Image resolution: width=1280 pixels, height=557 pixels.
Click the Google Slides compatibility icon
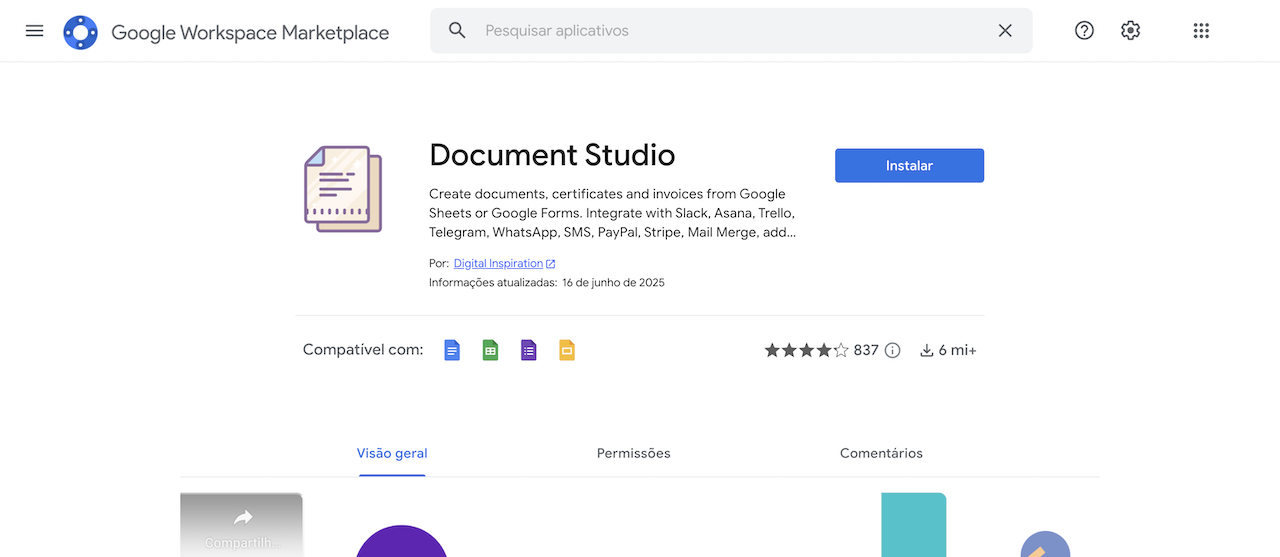pos(567,350)
